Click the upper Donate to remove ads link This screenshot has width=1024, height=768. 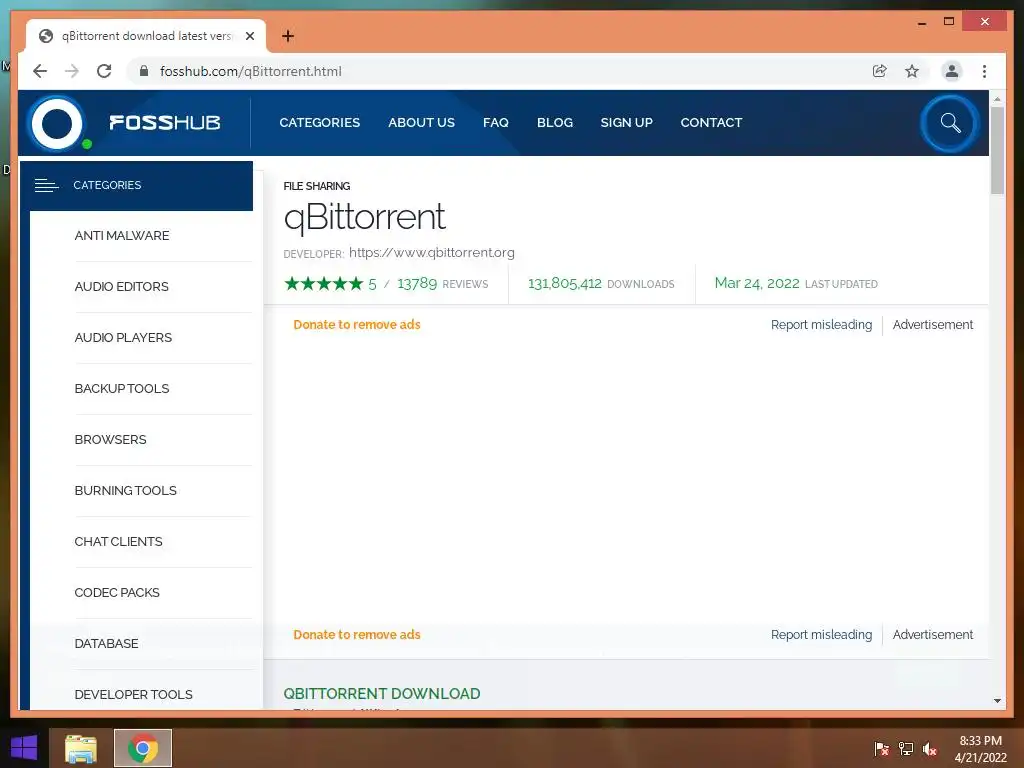pyautogui.click(x=357, y=325)
